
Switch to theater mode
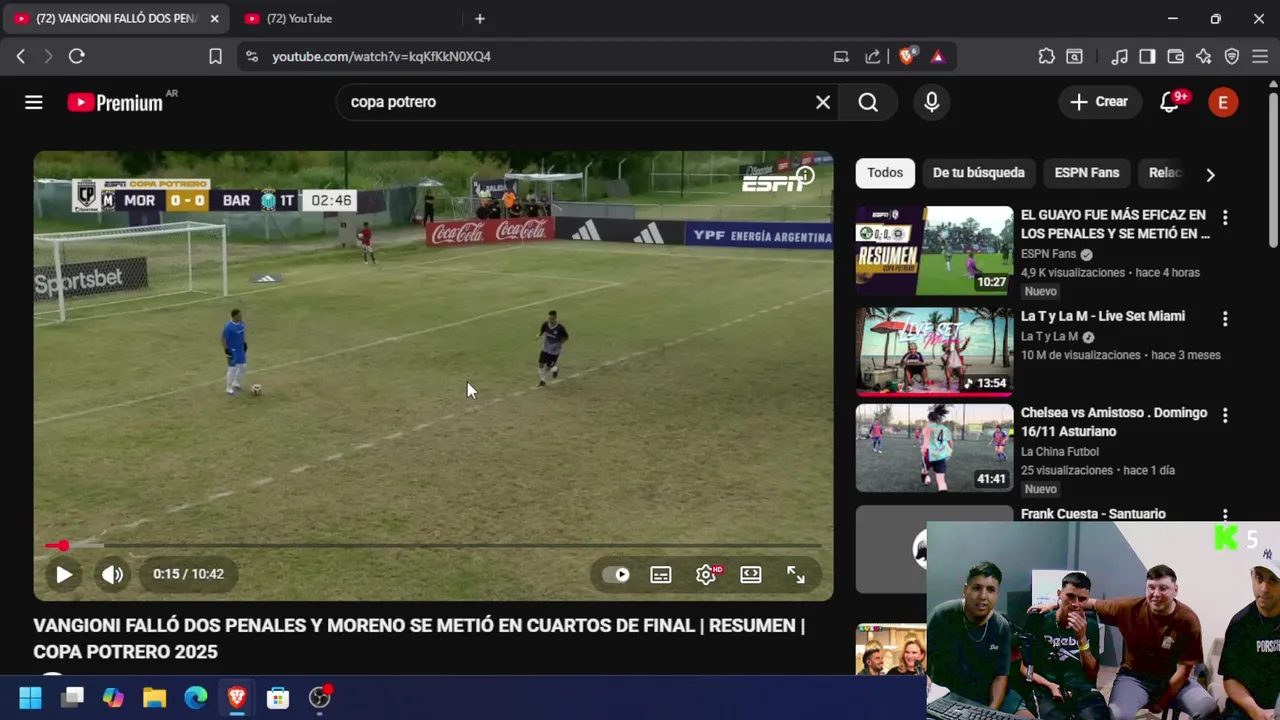pyautogui.click(x=751, y=575)
